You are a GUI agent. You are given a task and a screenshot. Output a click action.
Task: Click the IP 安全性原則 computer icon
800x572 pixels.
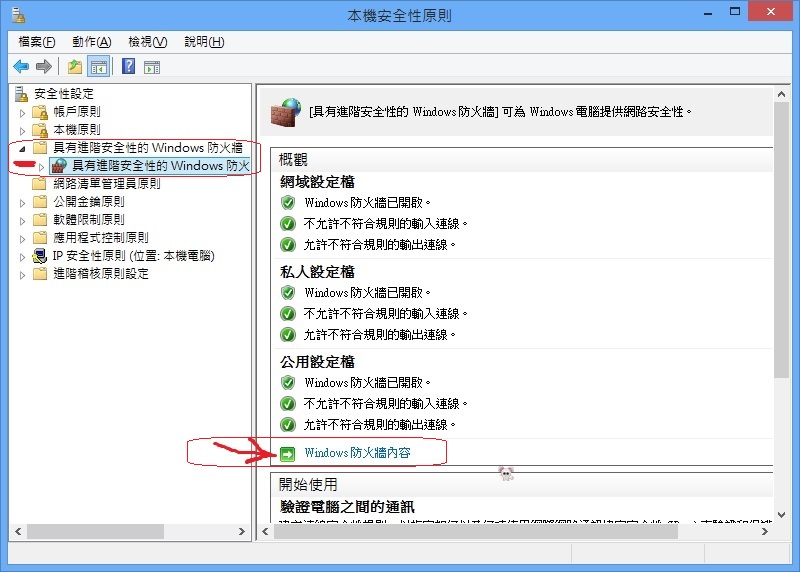click(40, 256)
